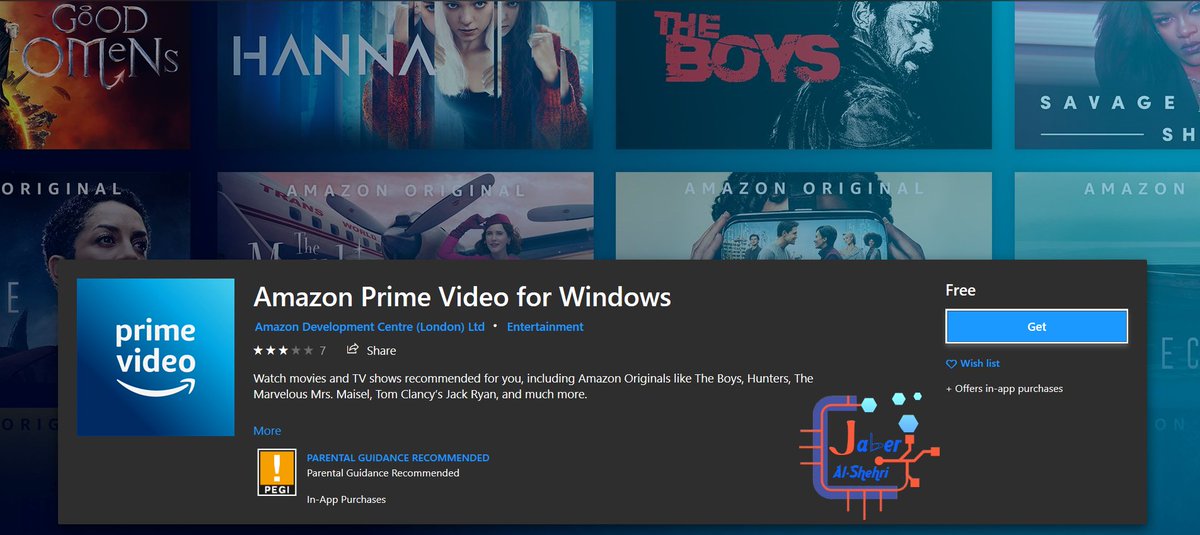1200x535 pixels.
Task: Expand description with More link
Action: click(267, 431)
